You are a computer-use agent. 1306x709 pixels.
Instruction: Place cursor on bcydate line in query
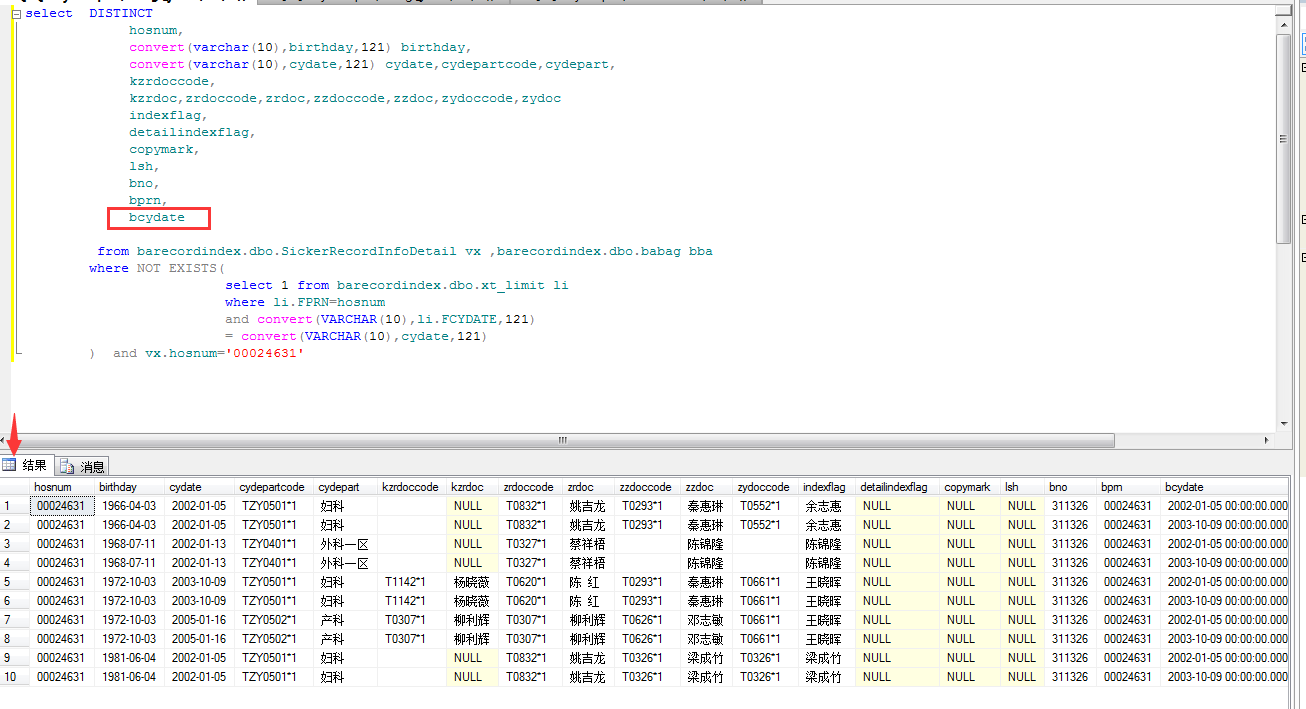[x=157, y=217]
